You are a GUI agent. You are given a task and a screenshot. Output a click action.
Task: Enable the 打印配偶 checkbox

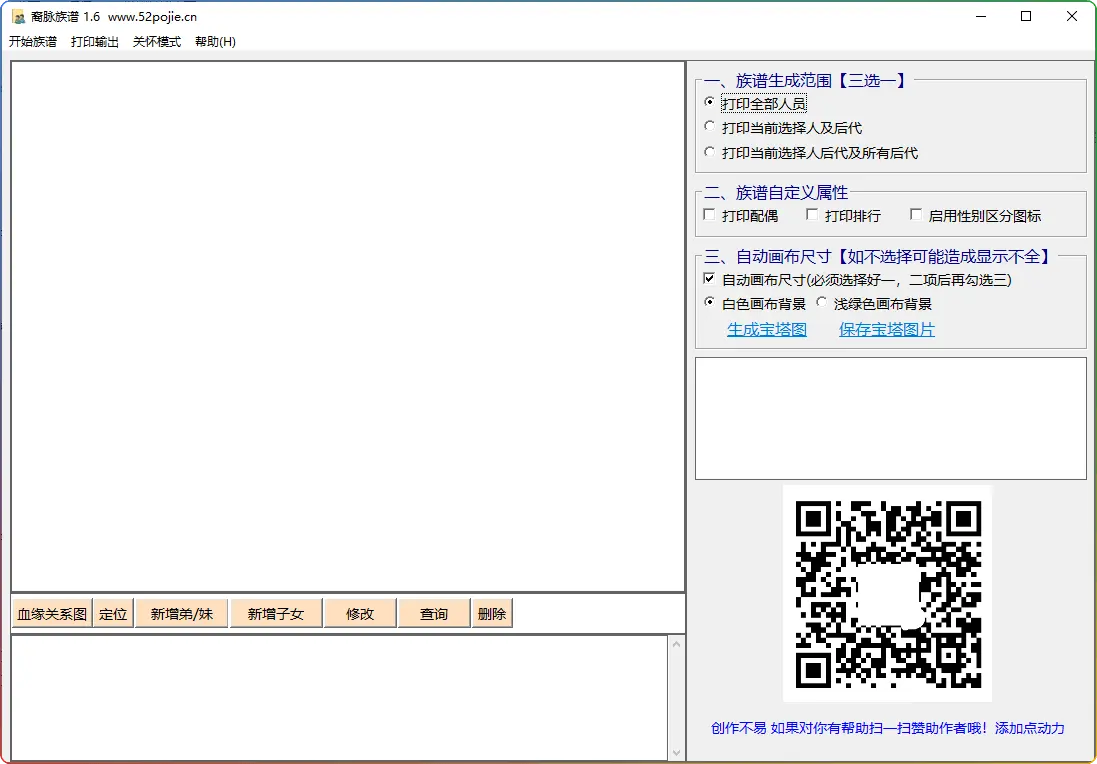click(x=710, y=215)
